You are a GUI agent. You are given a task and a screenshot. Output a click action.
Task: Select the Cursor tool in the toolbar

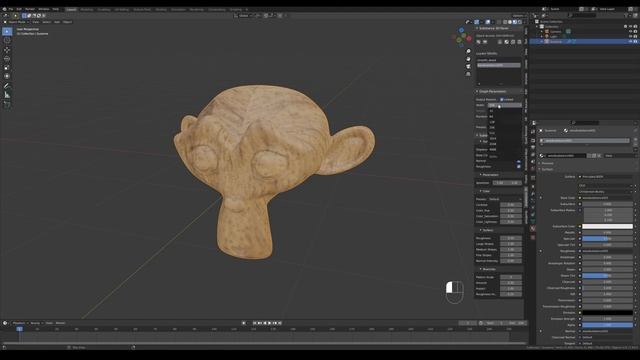coord(7,40)
